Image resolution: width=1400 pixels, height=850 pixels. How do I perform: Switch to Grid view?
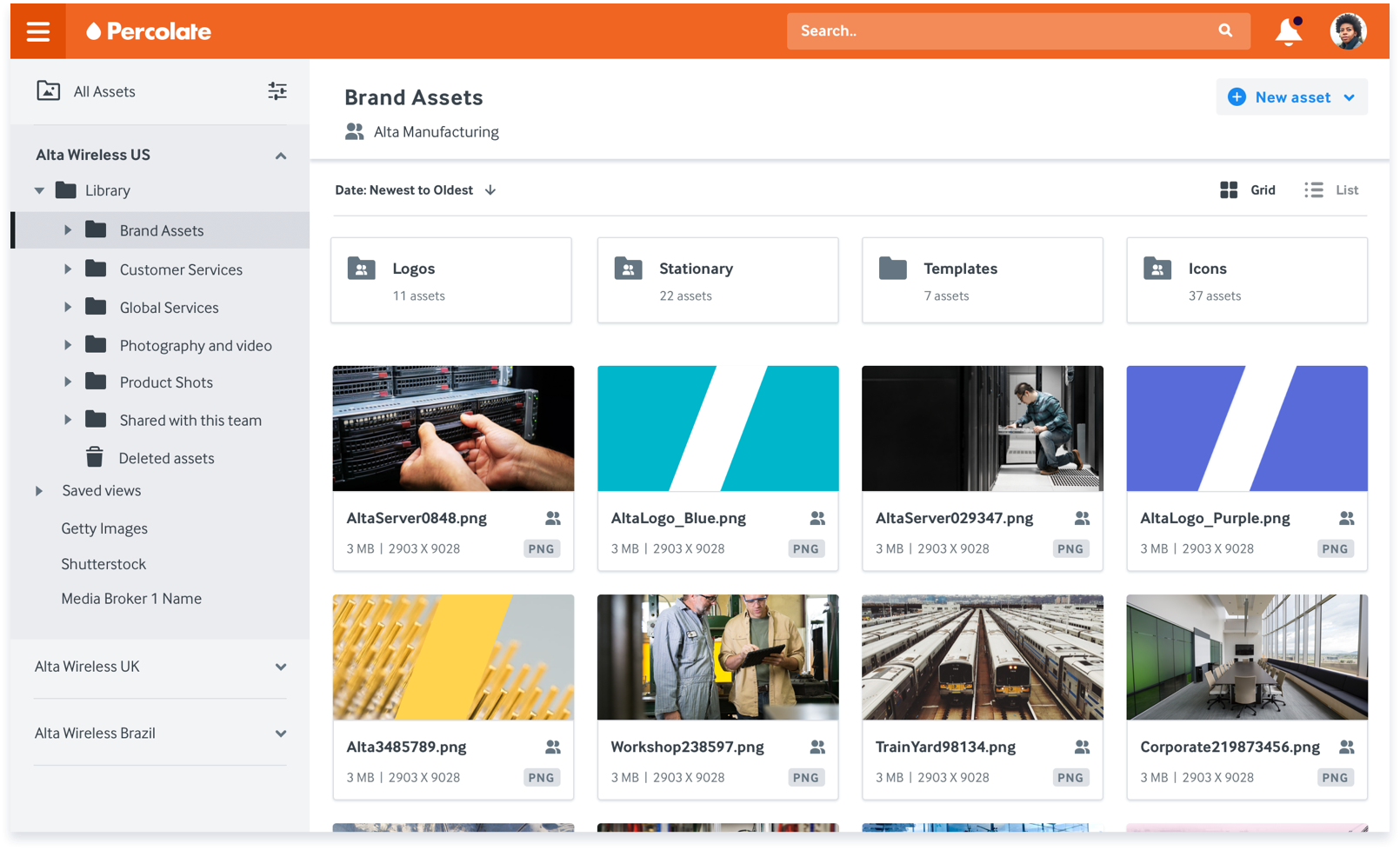coord(1248,190)
